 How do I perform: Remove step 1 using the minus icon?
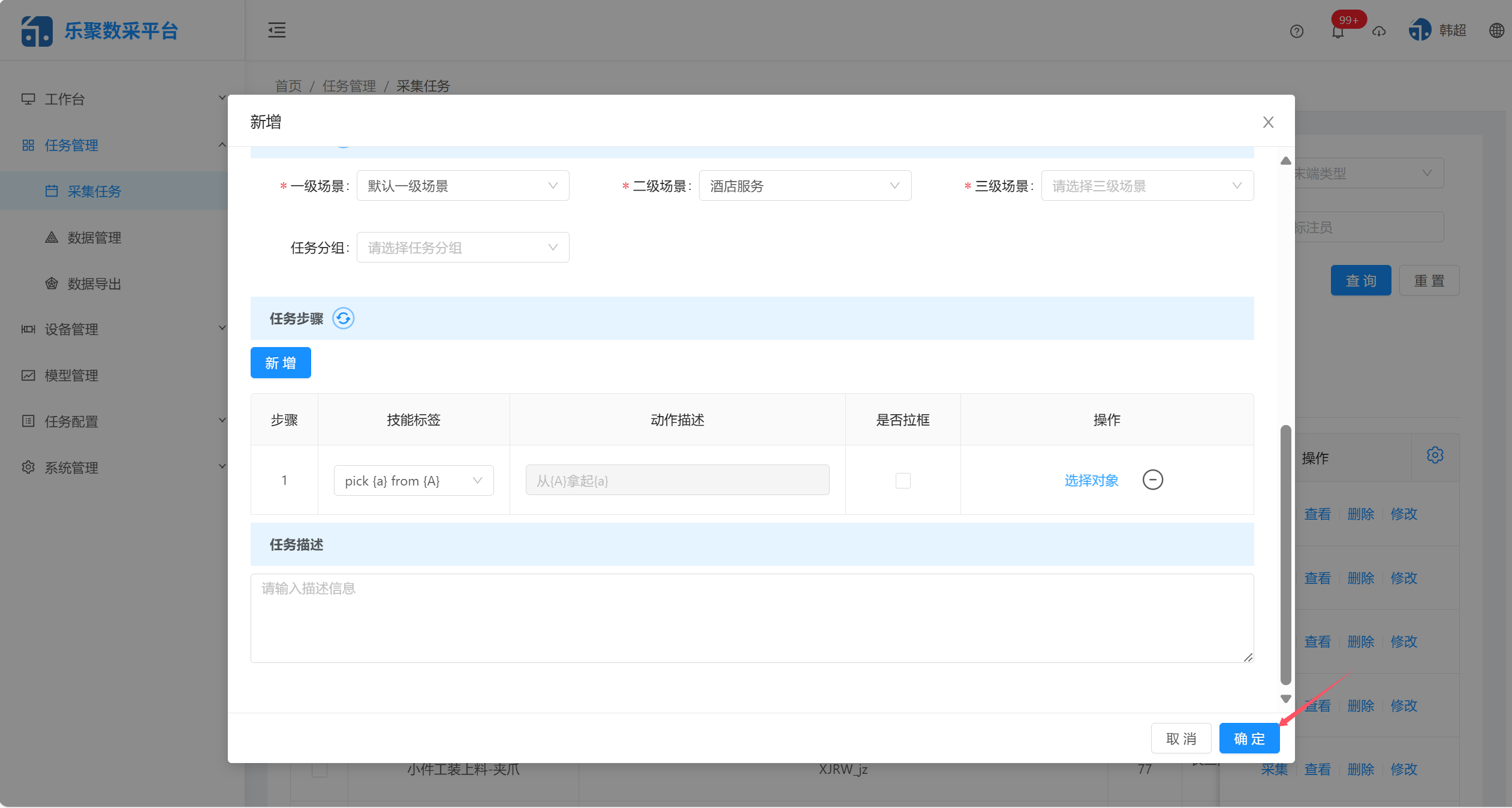[x=1153, y=480]
